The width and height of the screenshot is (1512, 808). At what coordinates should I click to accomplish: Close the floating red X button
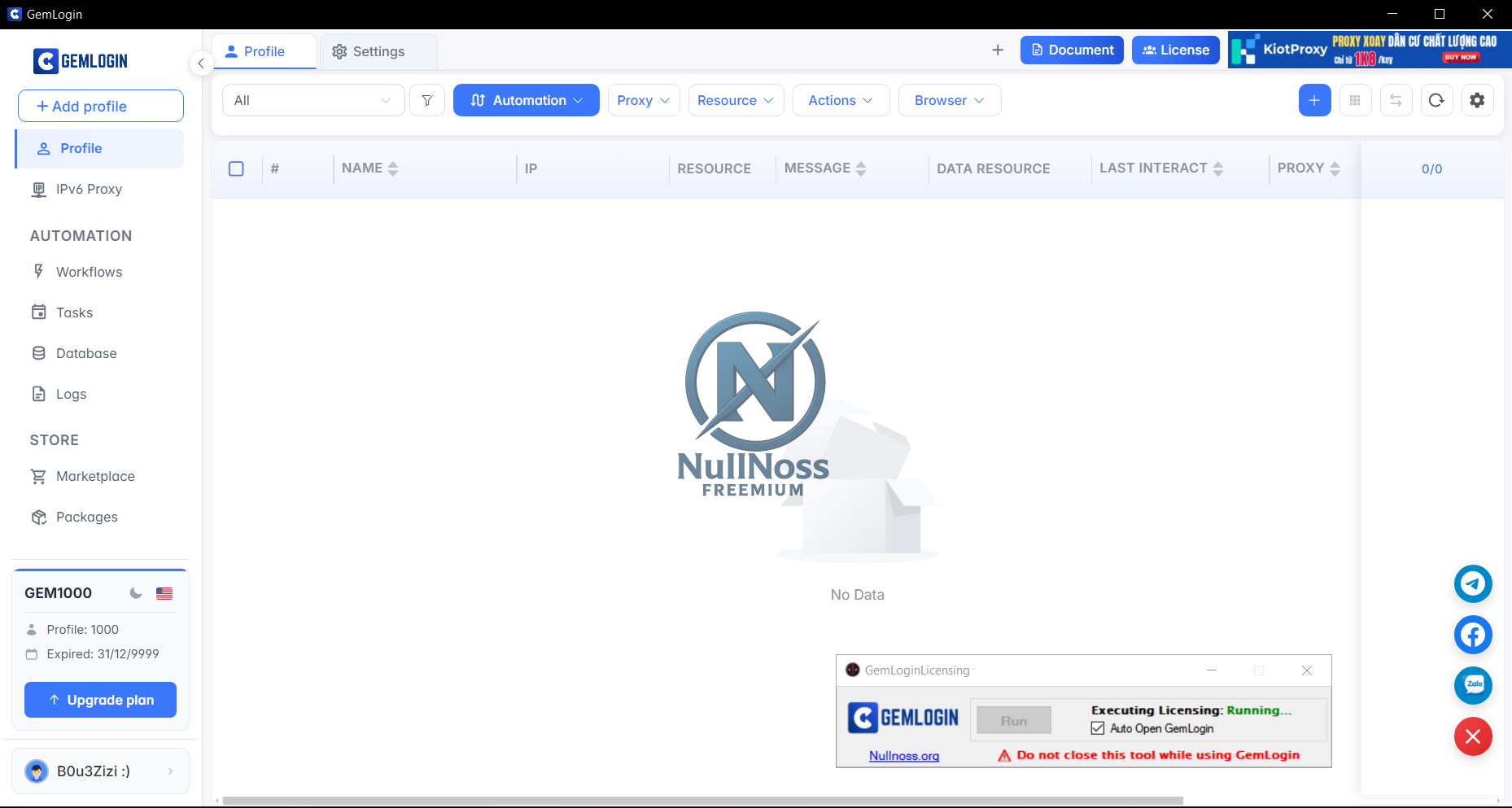click(x=1473, y=736)
